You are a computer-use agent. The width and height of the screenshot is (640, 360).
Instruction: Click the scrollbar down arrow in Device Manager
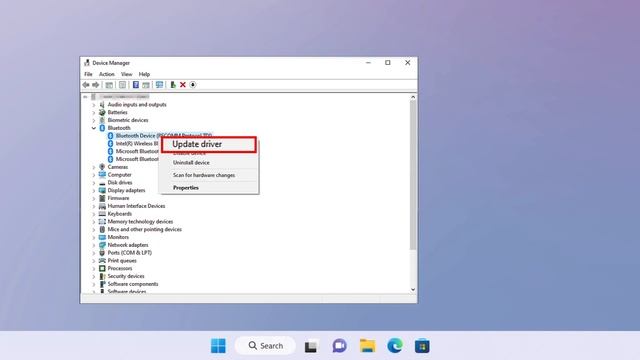413,289
